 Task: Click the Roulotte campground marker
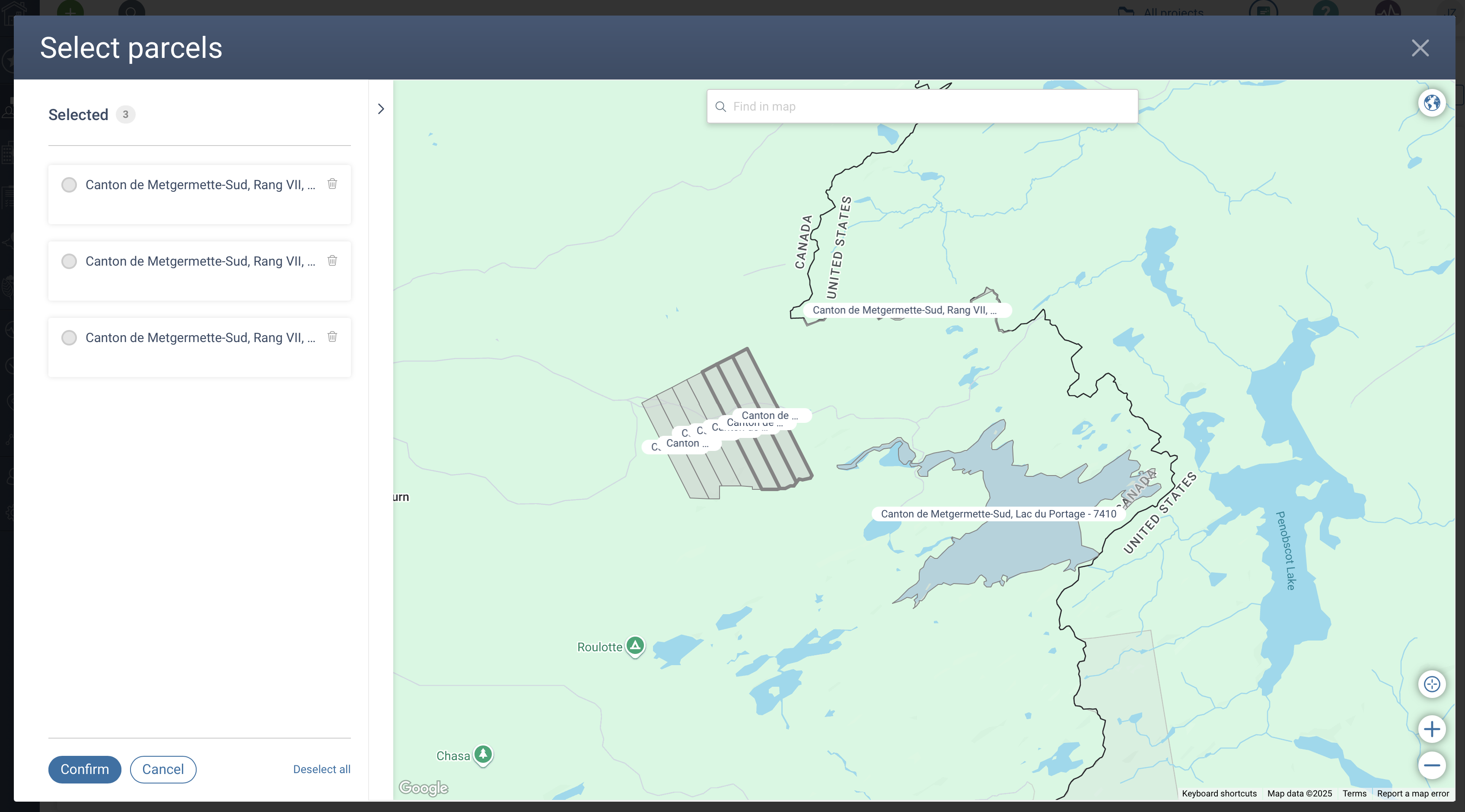(635, 646)
